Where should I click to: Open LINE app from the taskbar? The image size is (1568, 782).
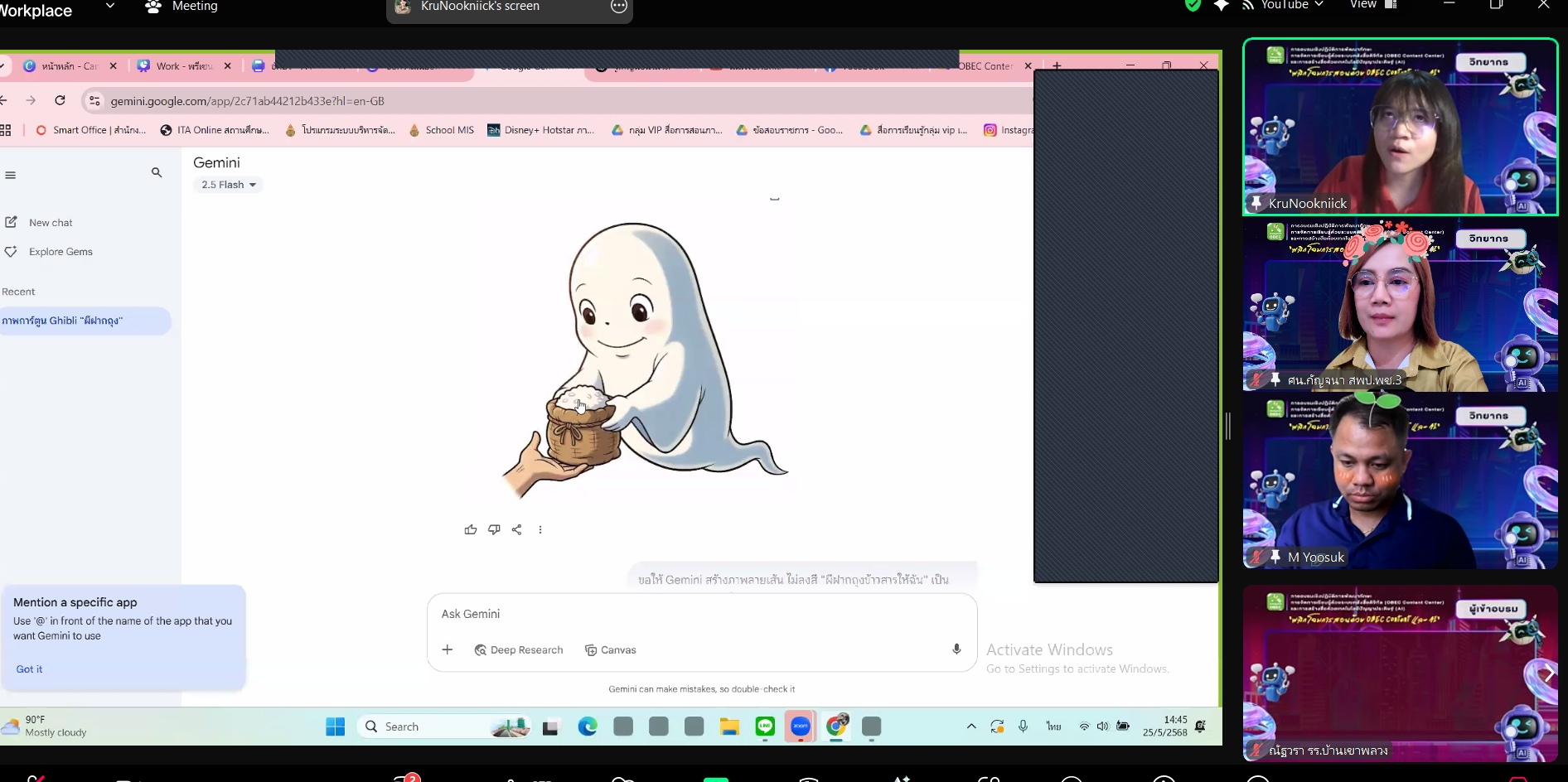[765, 726]
